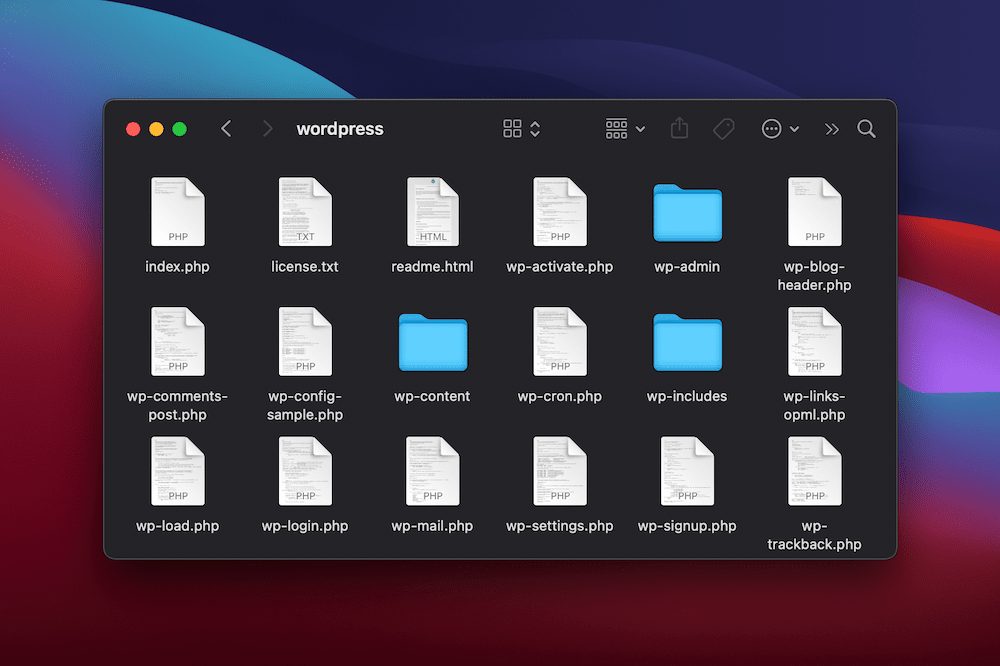Open the group-by options dropdown
This screenshot has width=1000, height=666.
tap(625, 129)
